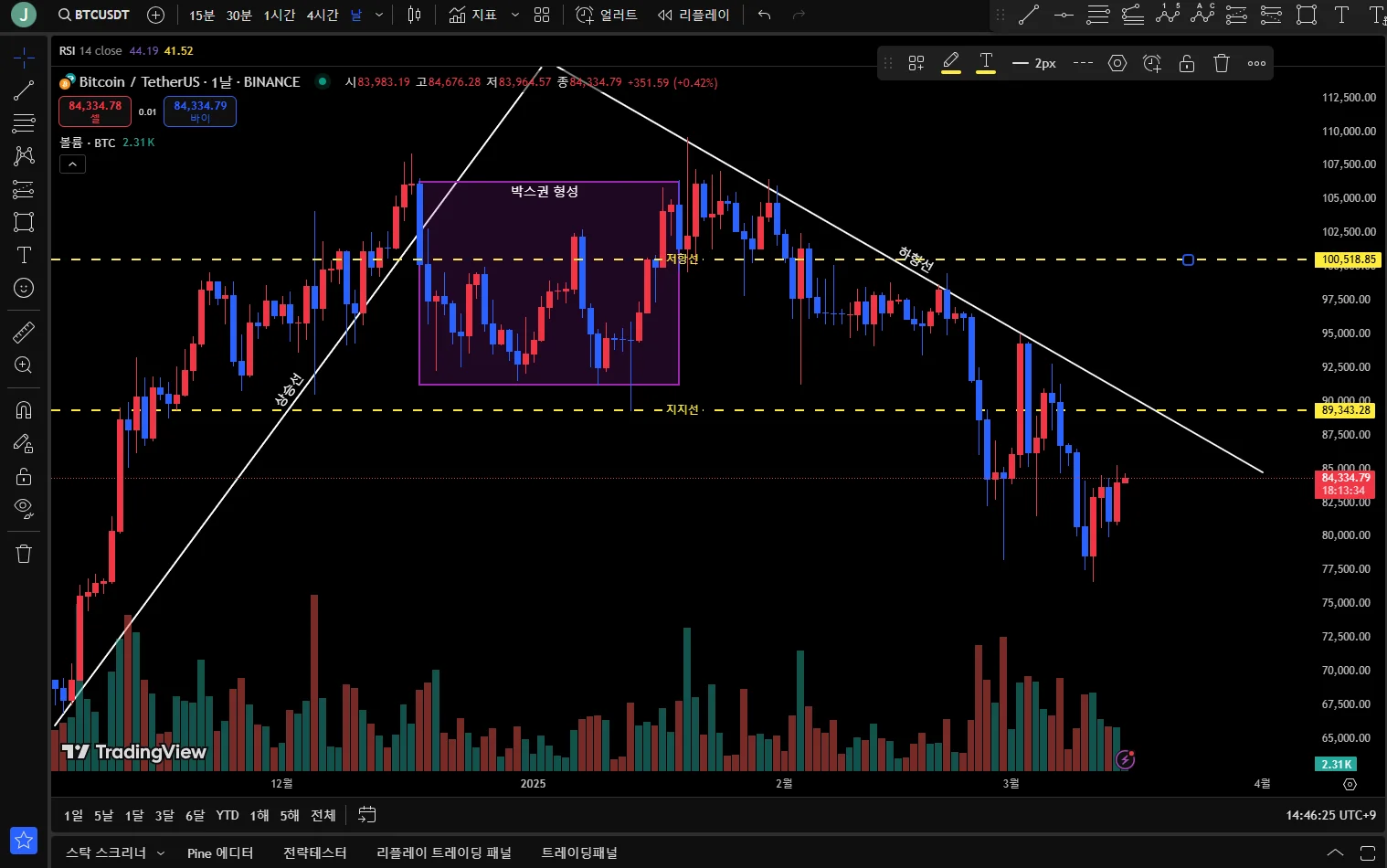This screenshot has width=1387, height=868.
Task: Select the blue anchor handle on the resistance line
Action: tap(1188, 259)
